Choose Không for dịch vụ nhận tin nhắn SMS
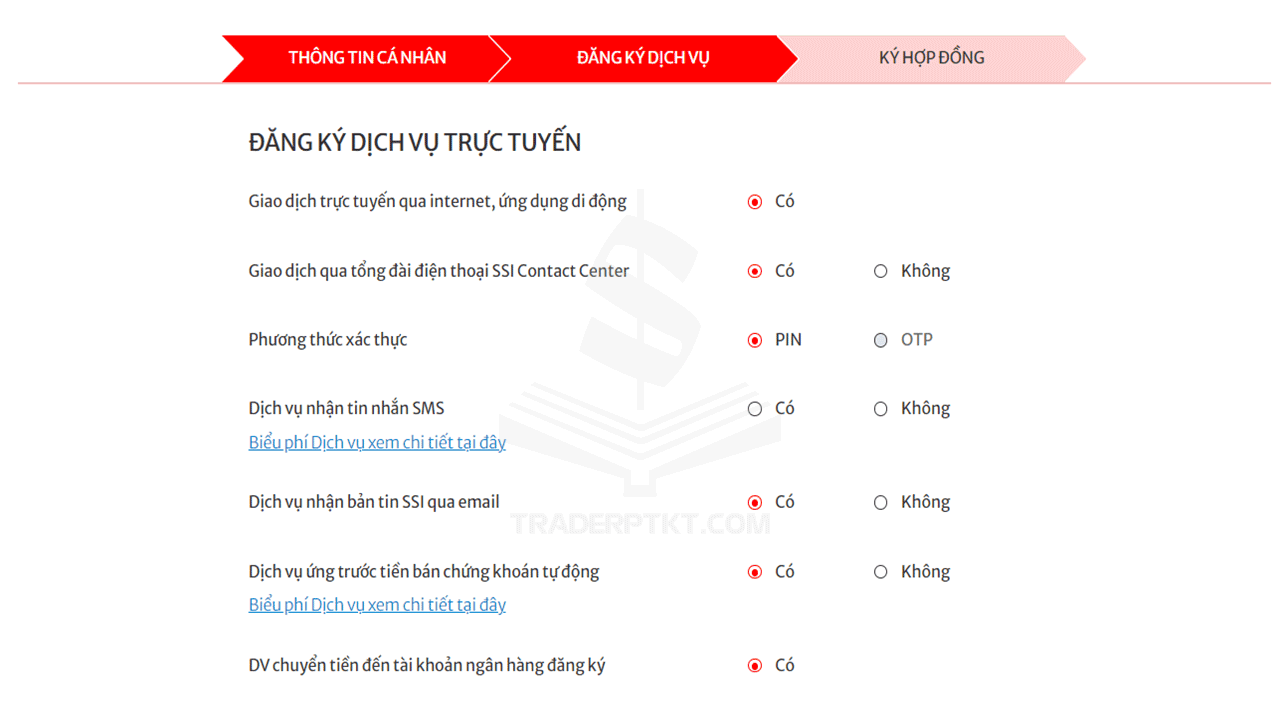This screenshot has width=1280, height=720. pos(880,409)
